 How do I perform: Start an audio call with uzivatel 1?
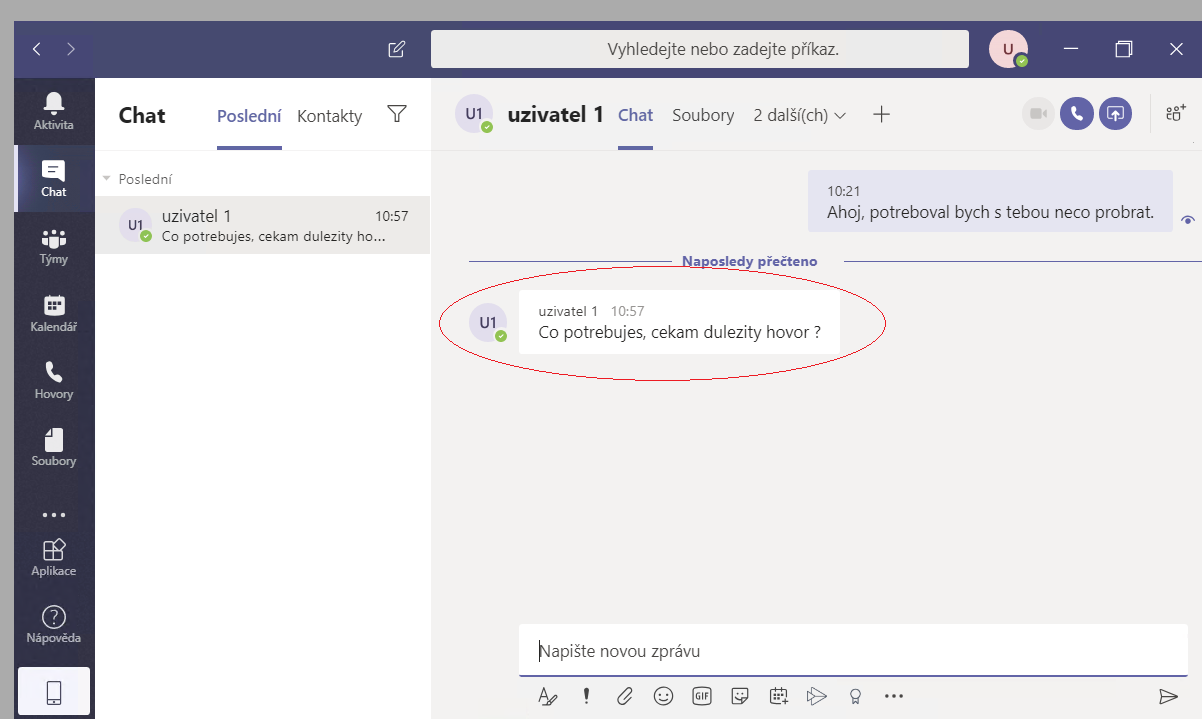coord(1077,114)
